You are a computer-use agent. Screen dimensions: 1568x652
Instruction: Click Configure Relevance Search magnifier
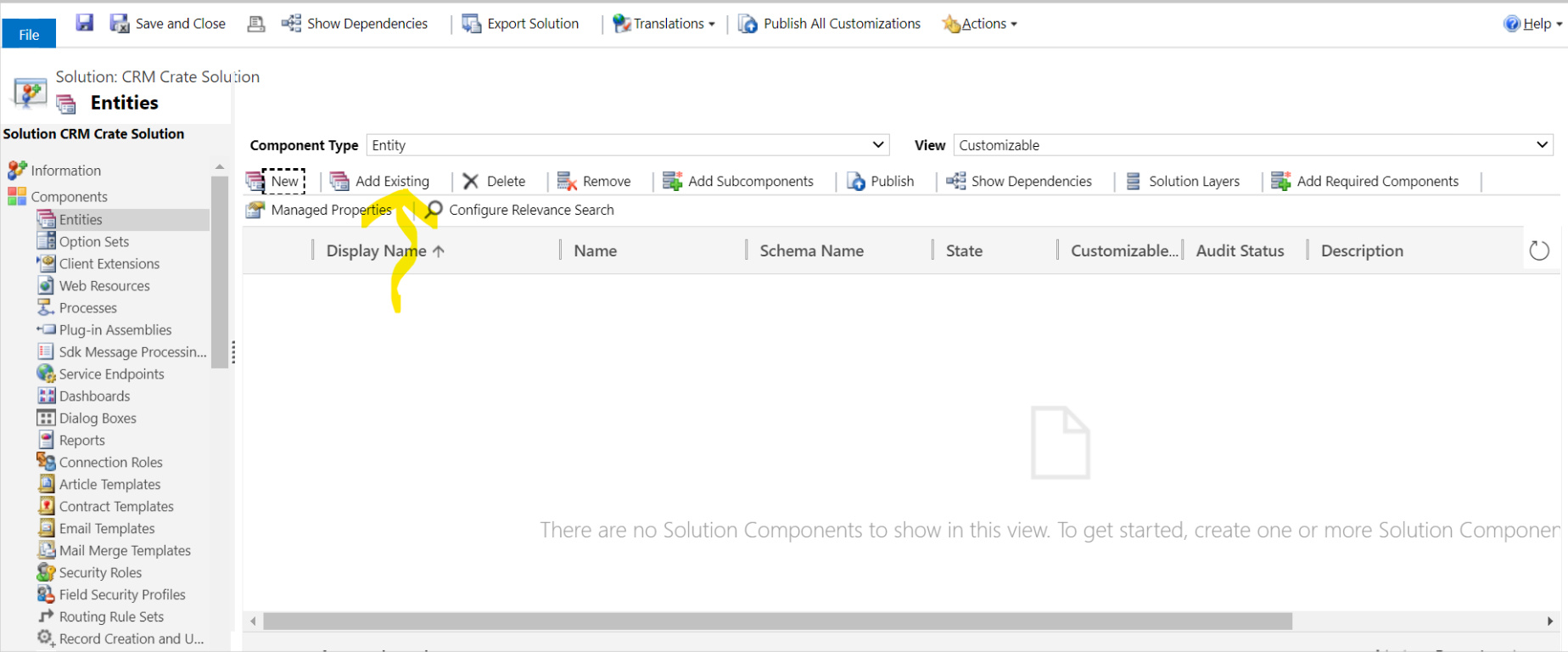click(x=434, y=209)
